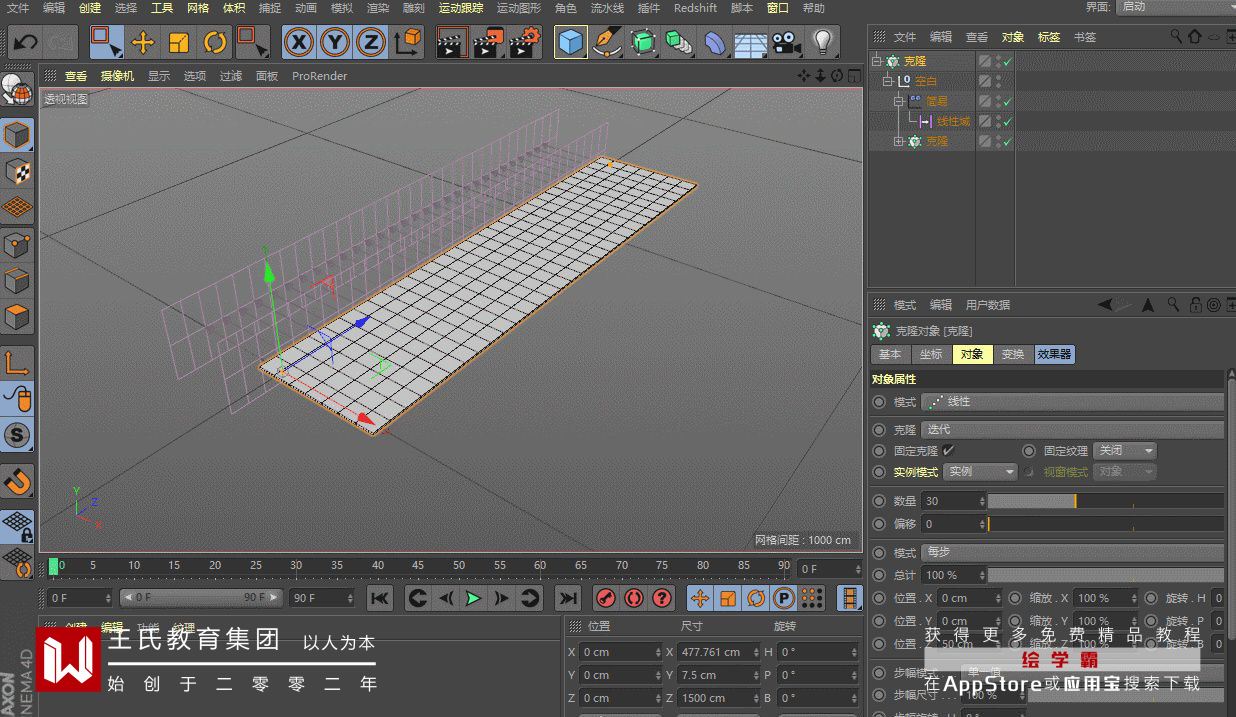Switch to the 效果器 tab
1236x717 pixels.
[1054, 354]
